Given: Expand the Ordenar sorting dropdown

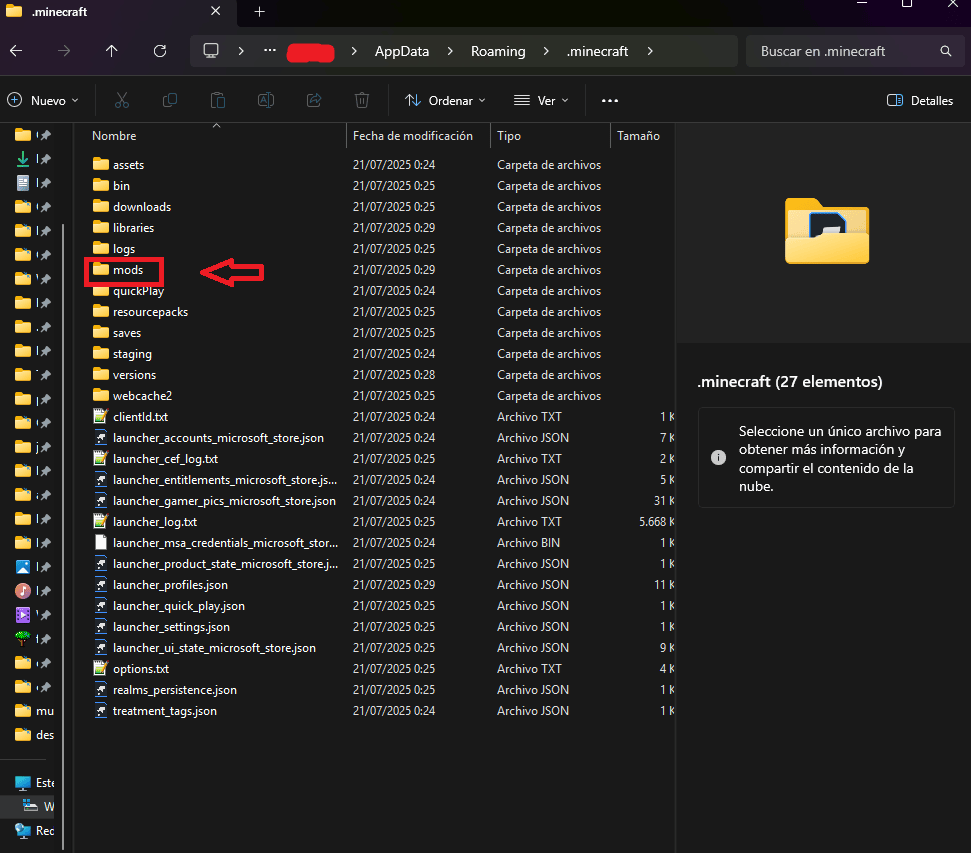Looking at the screenshot, I should click(445, 100).
